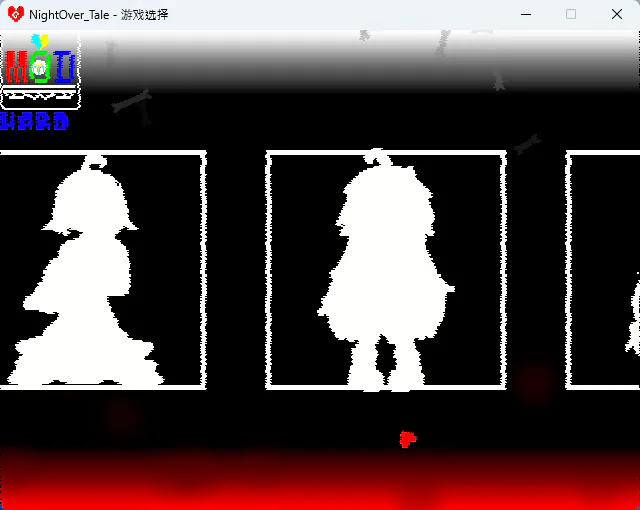Click the colorful MOD logo icon
The width and height of the screenshot is (640, 510).
[40, 71]
